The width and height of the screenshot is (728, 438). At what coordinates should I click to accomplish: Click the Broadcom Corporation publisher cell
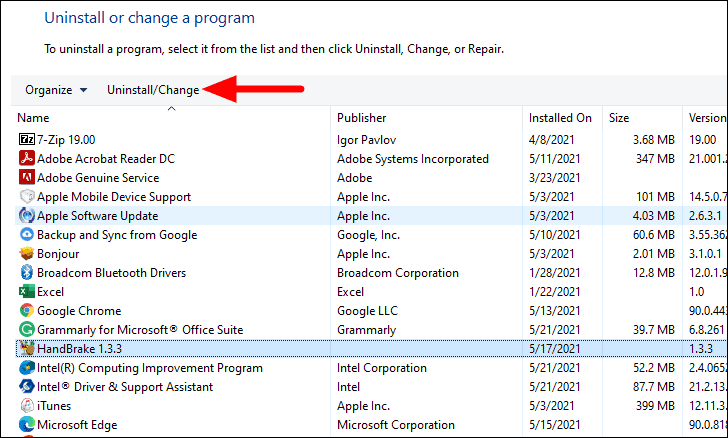pyautogui.click(x=398, y=273)
